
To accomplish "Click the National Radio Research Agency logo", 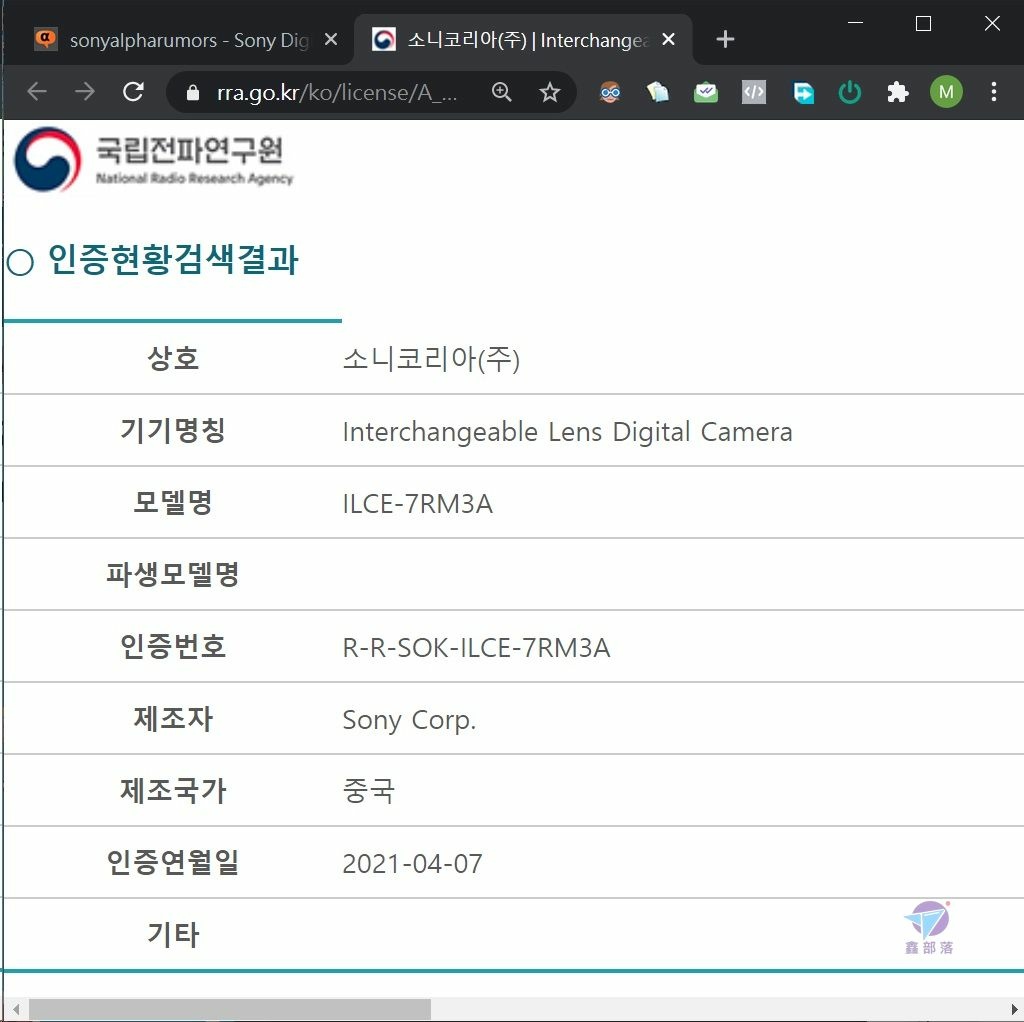I will click(153, 159).
